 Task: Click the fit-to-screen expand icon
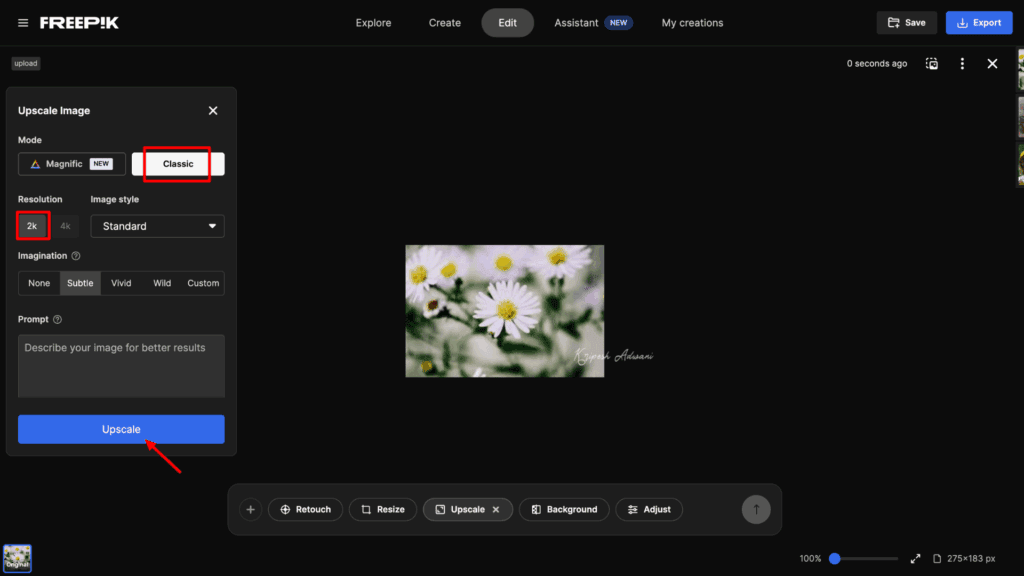point(915,558)
